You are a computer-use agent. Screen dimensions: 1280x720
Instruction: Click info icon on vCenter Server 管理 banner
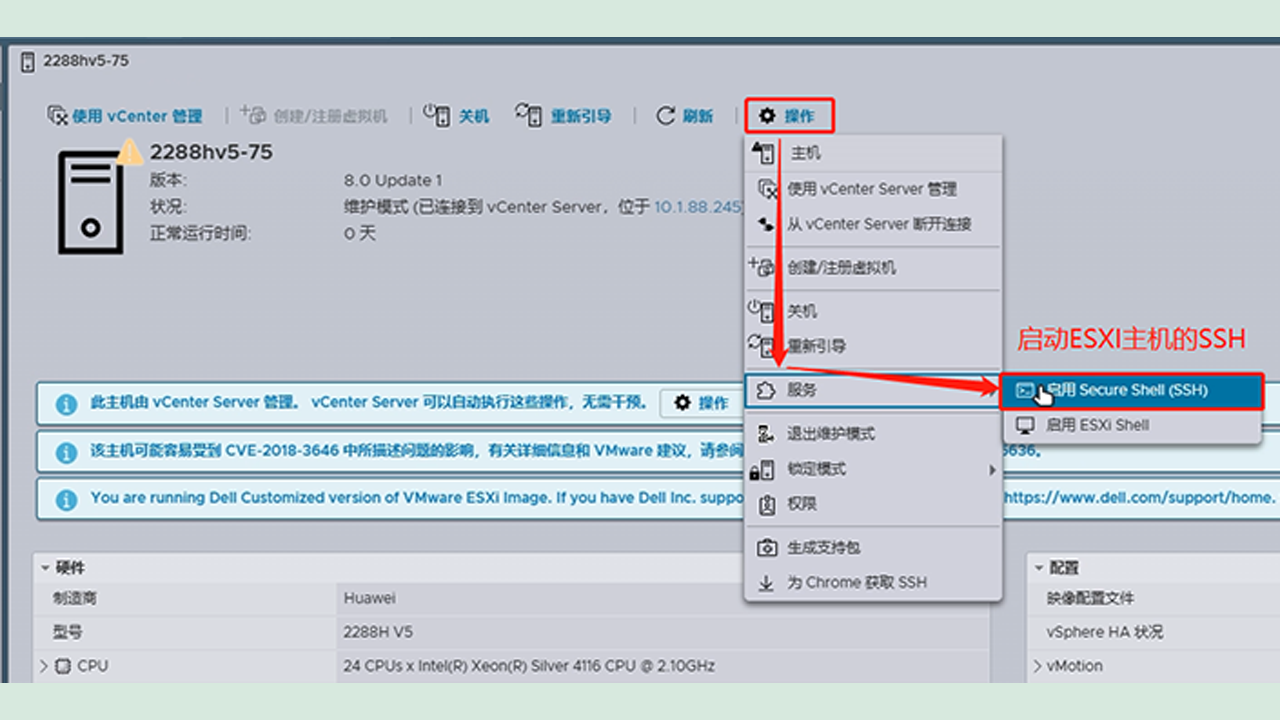click(66, 404)
